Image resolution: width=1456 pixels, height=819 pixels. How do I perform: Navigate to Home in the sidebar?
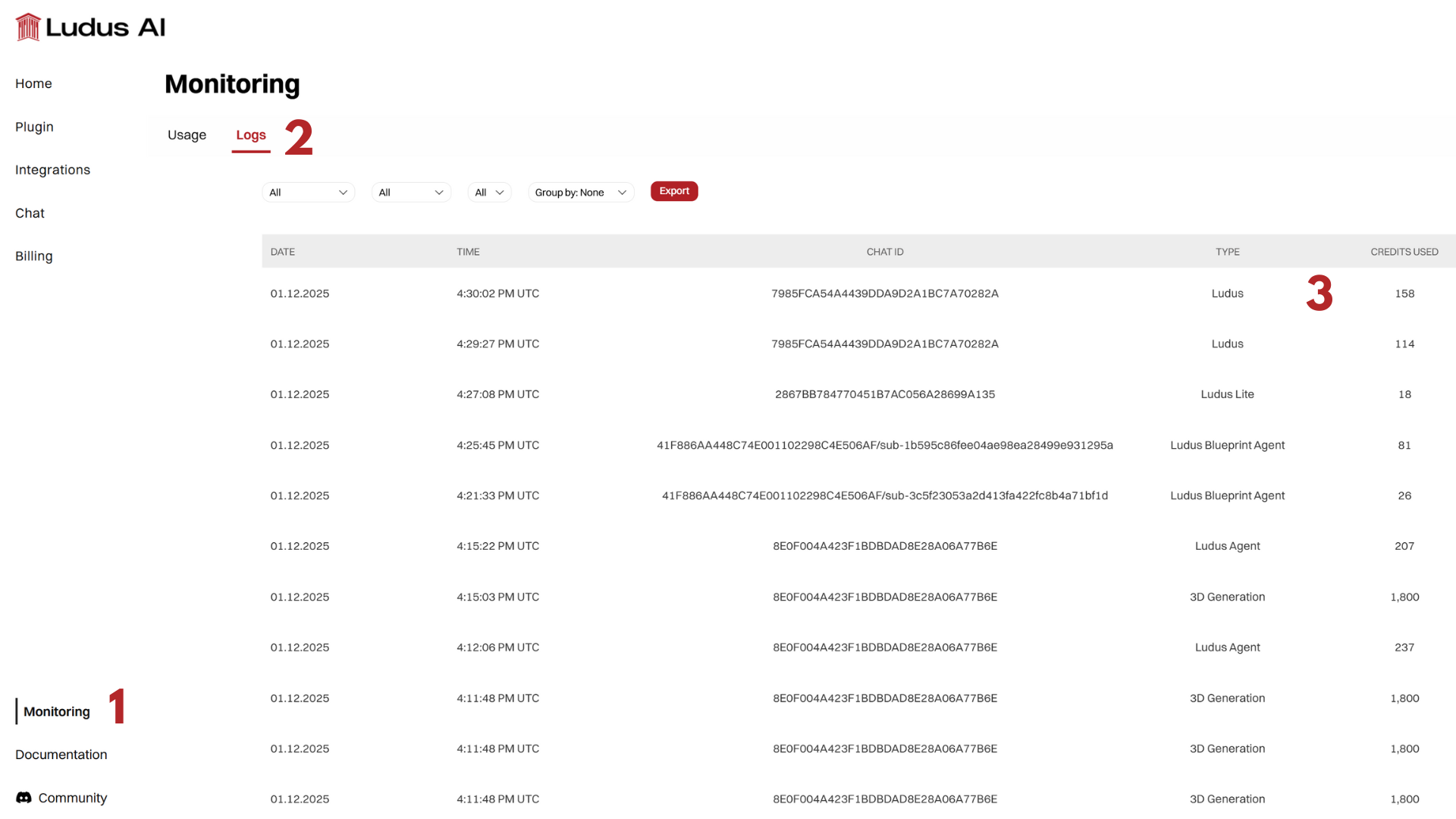click(x=33, y=83)
